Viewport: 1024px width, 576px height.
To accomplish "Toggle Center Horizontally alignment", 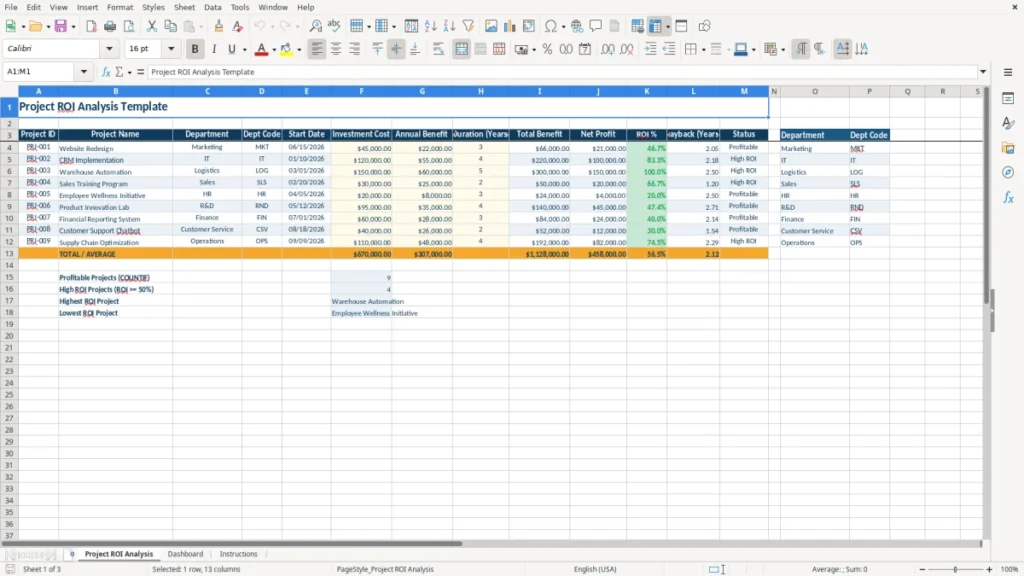I will pos(336,49).
